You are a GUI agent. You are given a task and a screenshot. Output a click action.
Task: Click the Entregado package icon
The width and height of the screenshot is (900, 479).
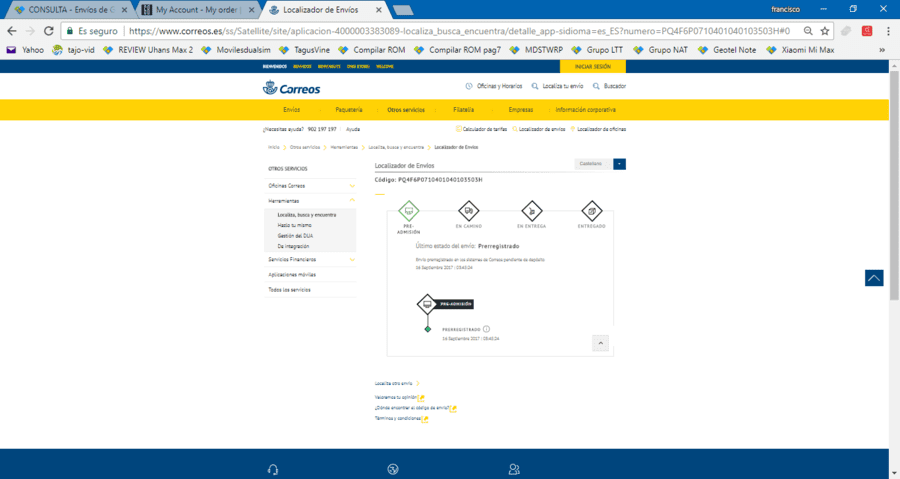(591, 211)
